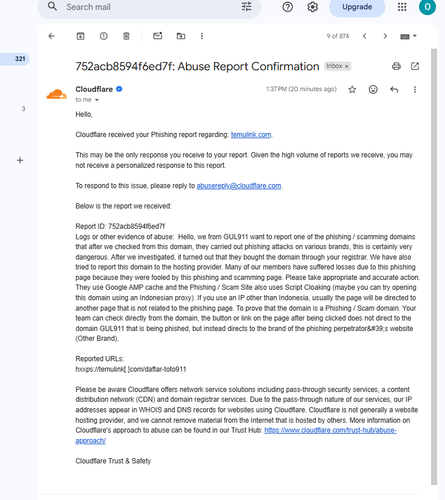Click the '9 of 874' counter
Image resolution: width=445 pixels, height=500 pixels.
338,36
